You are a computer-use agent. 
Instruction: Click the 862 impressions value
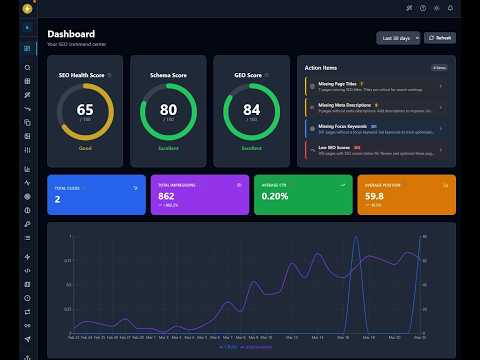pos(166,196)
